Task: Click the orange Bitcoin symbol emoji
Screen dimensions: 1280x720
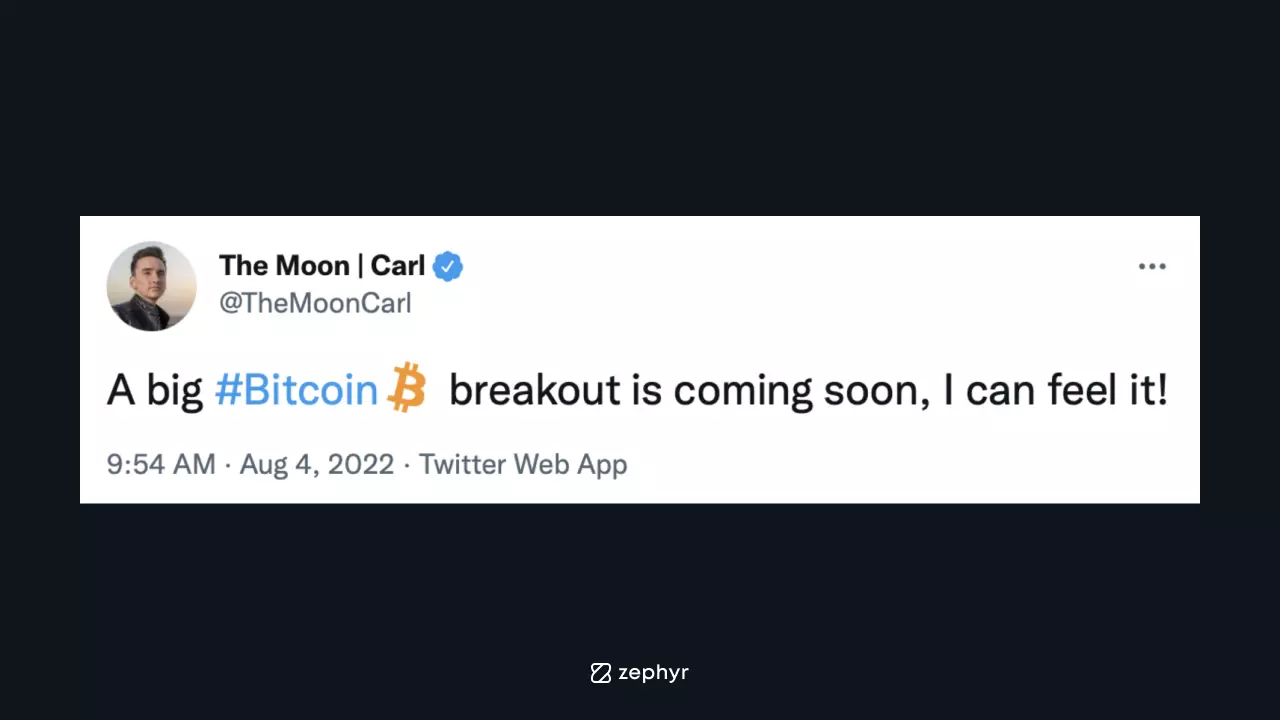Action: 406,388
